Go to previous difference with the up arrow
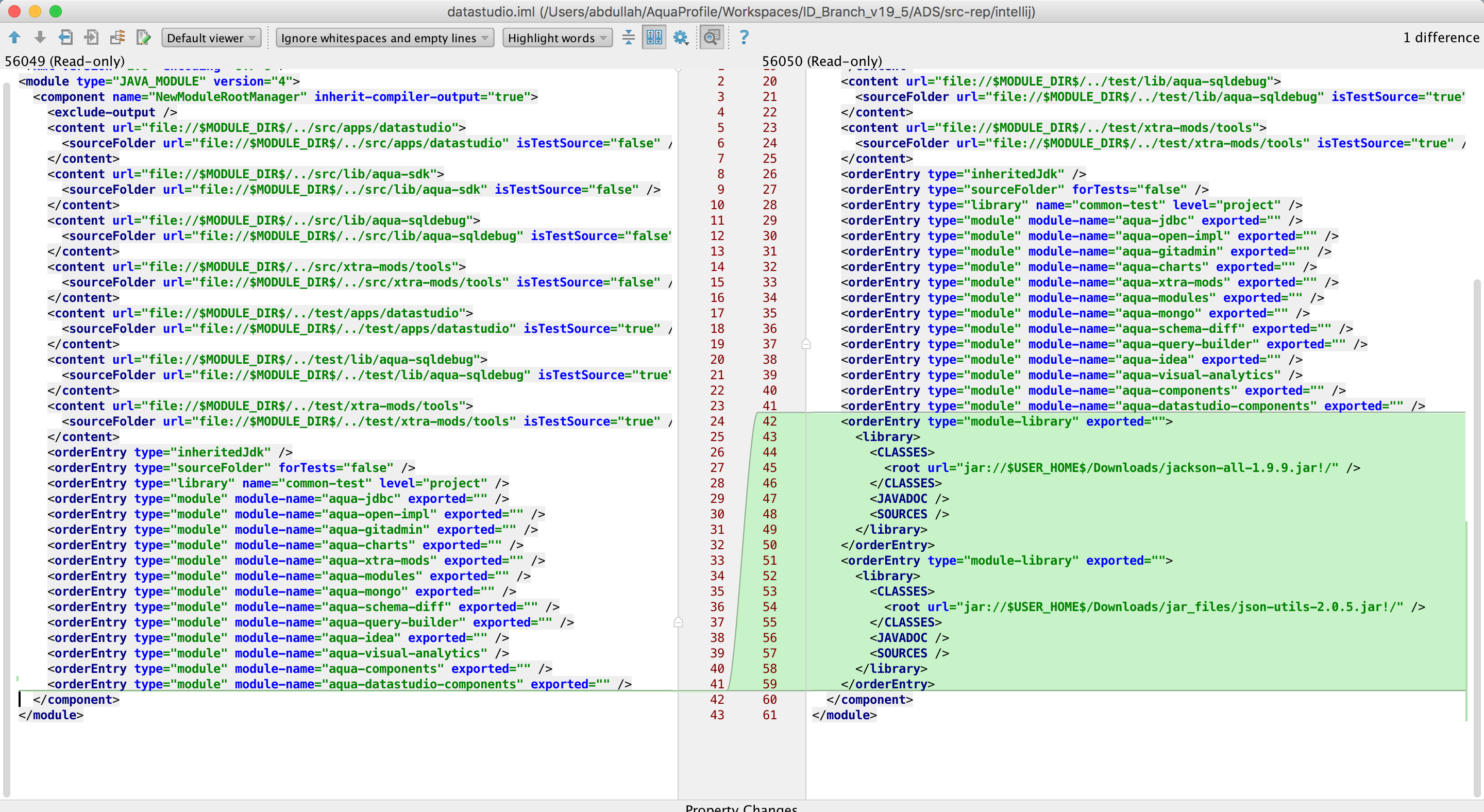Viewport: 1484px width, 812px height. [15, 38]
